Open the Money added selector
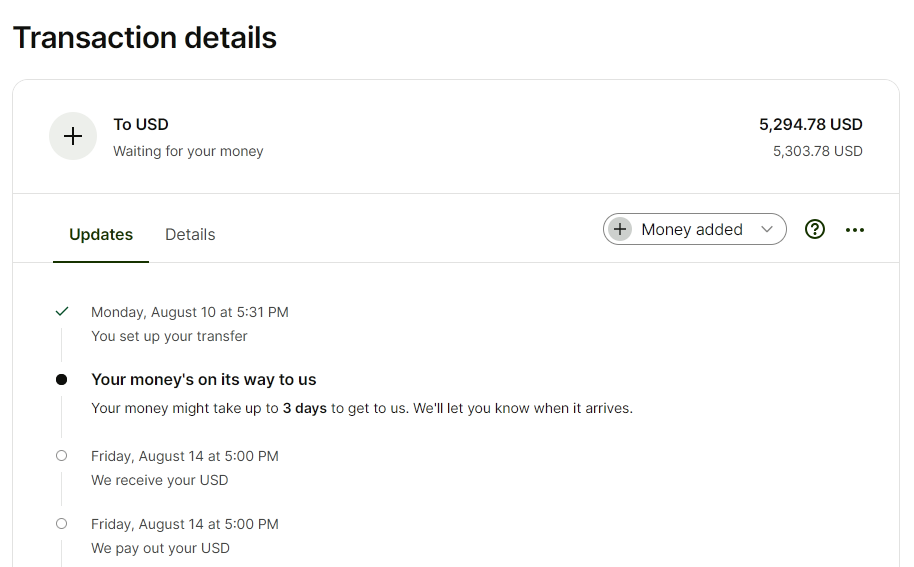Screen dimensions: 914x567 (694, 230)
